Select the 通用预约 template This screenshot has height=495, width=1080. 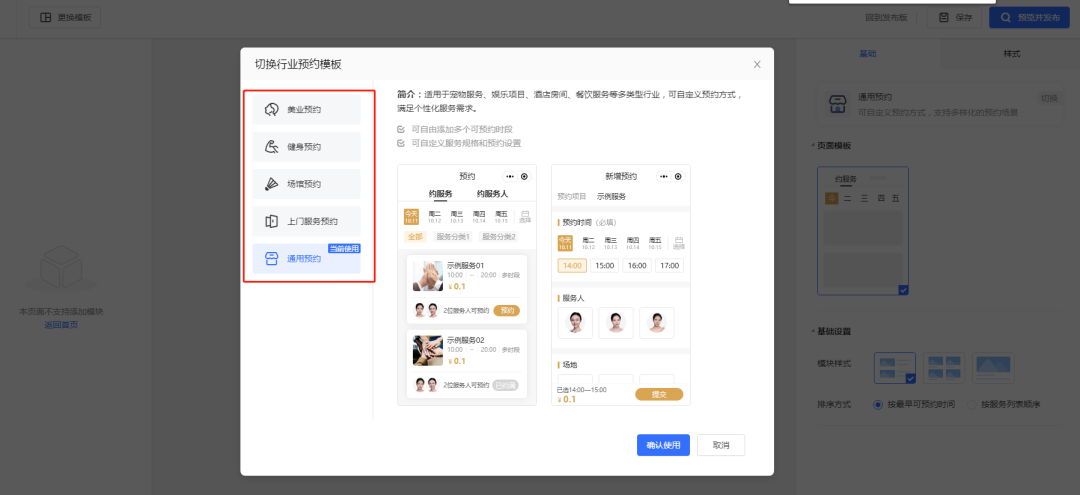tap(306, 258)
